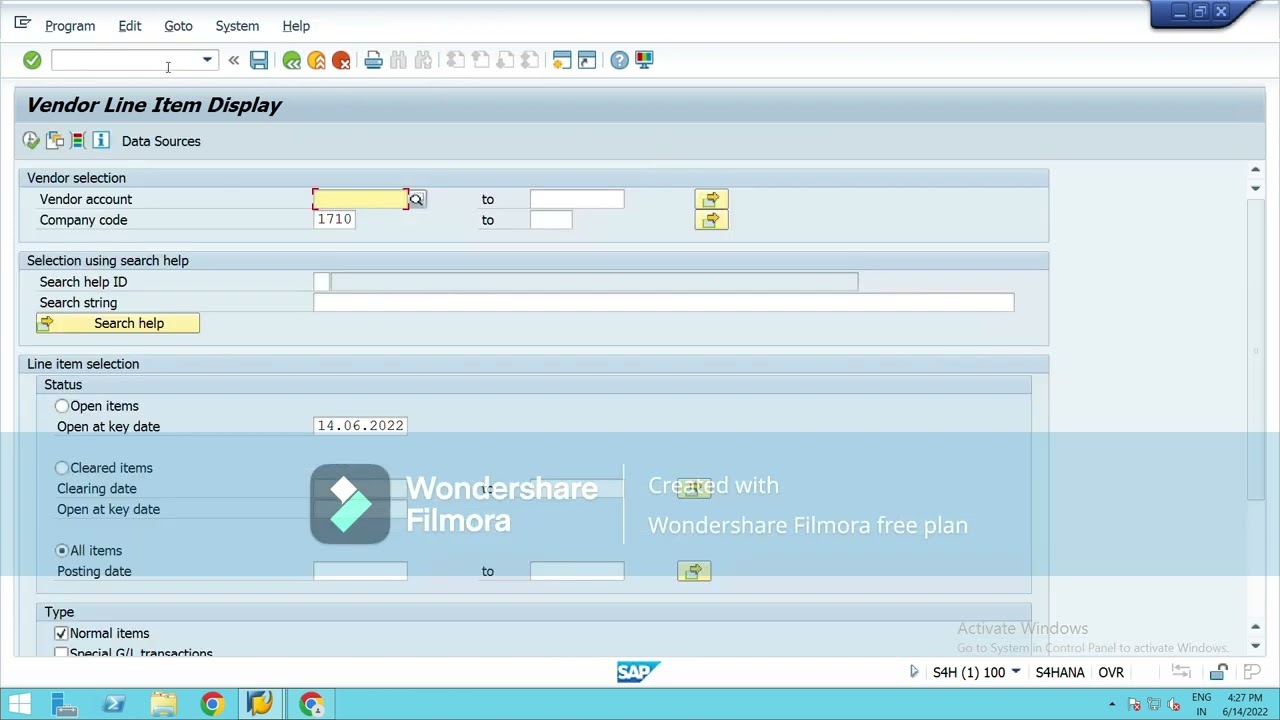Click the Dynamic Selections icon

pyautogui.click(x=77, y=141)
